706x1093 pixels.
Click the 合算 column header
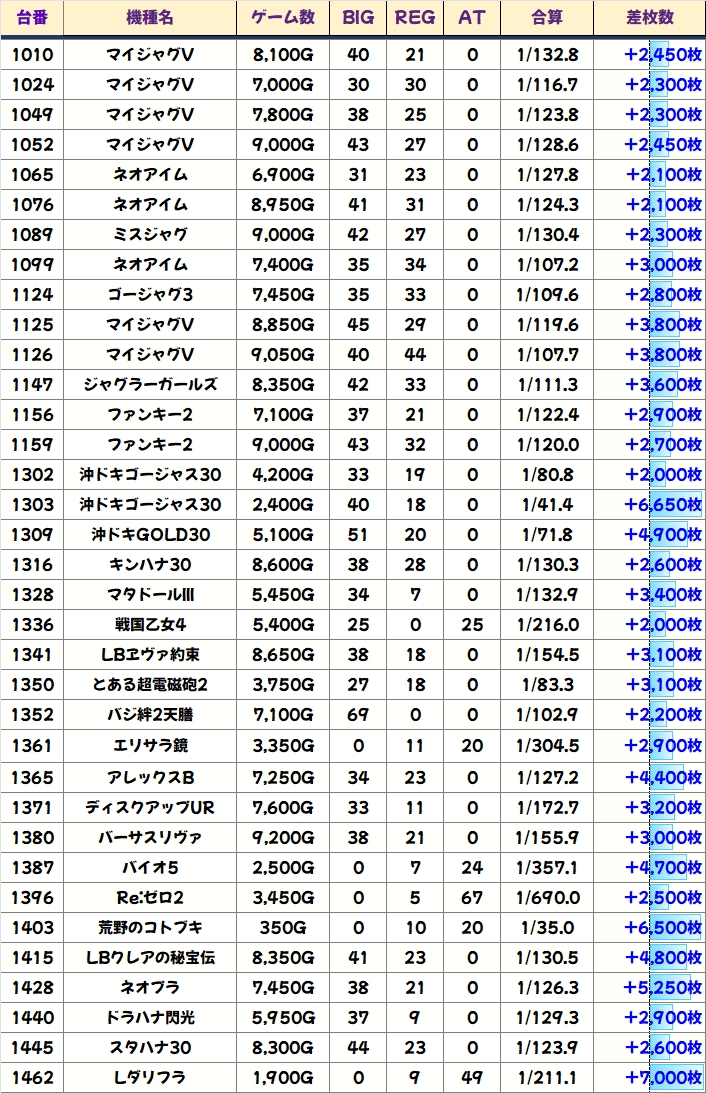tap(547, 18)
